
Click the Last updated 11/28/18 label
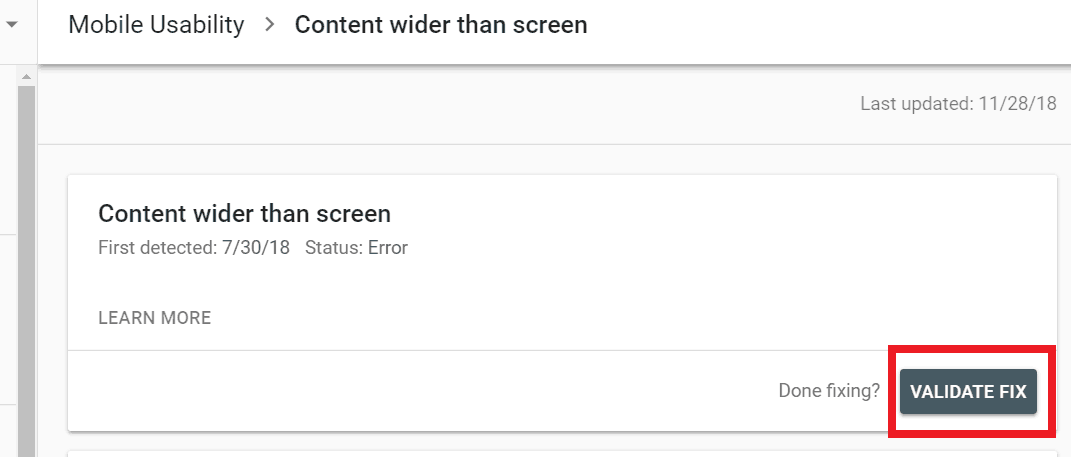coord(958,104)
